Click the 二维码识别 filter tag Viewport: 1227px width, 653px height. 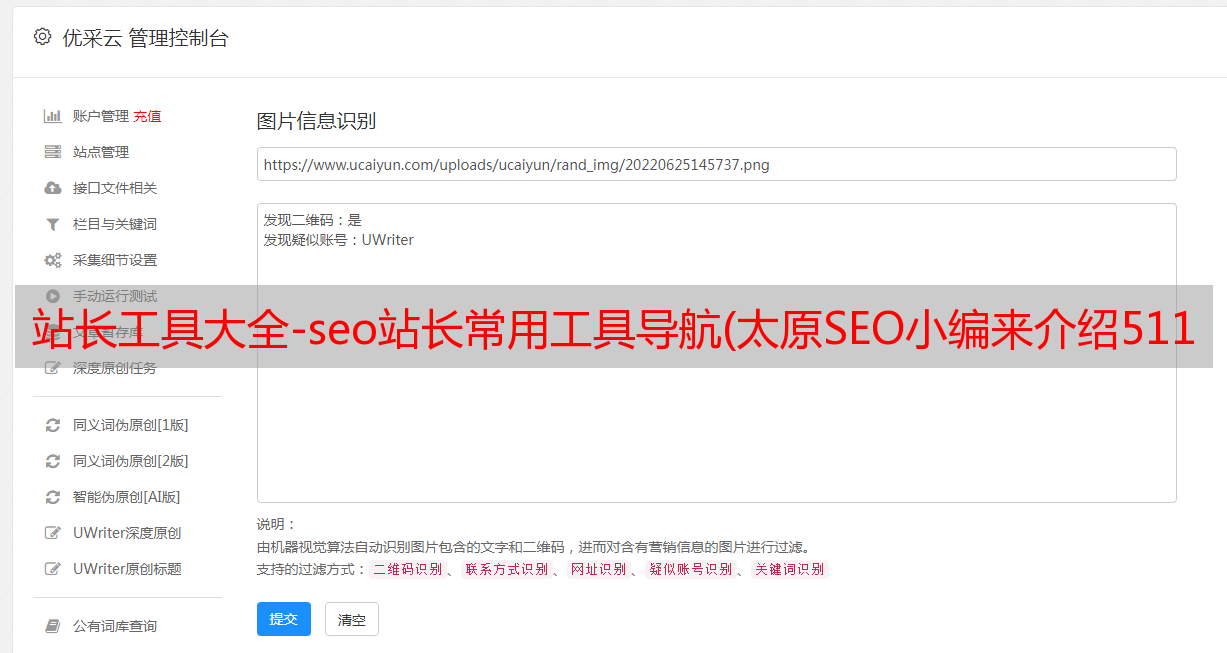coord(407,569)
